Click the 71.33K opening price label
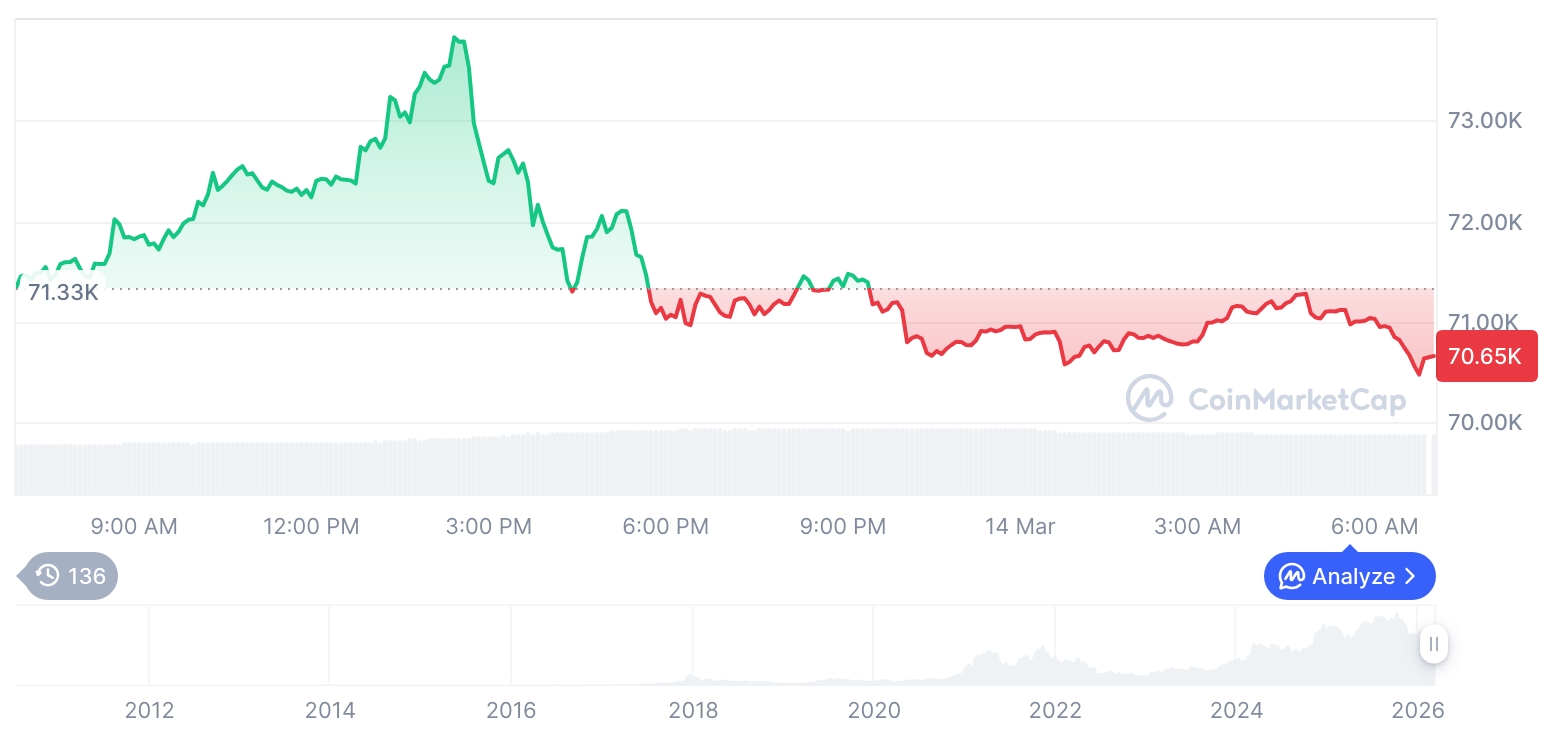This screenshot has height=732, width=1566. point(62,293)
